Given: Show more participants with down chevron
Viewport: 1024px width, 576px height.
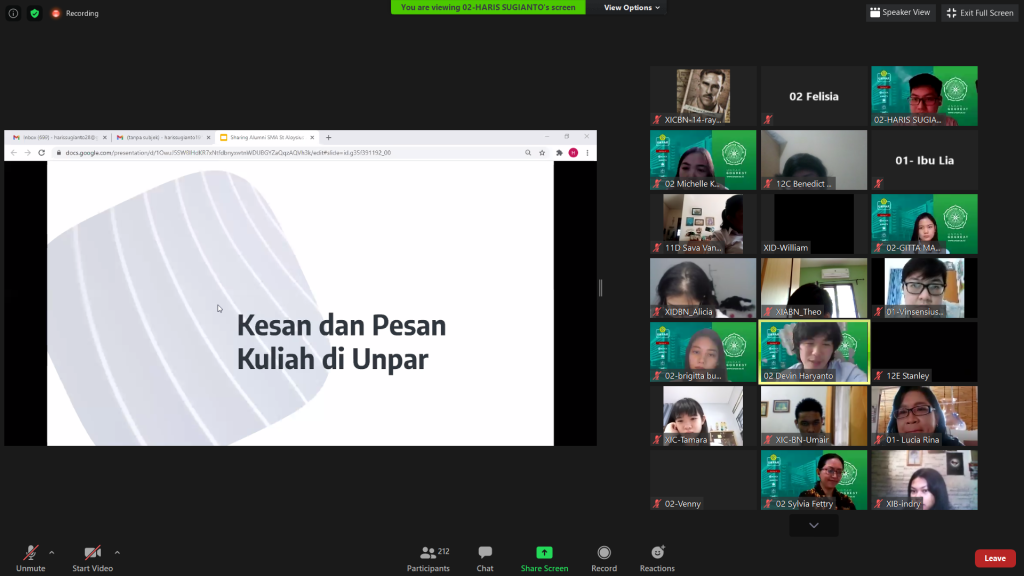Looking at the screenshot, I should point(813,525).
